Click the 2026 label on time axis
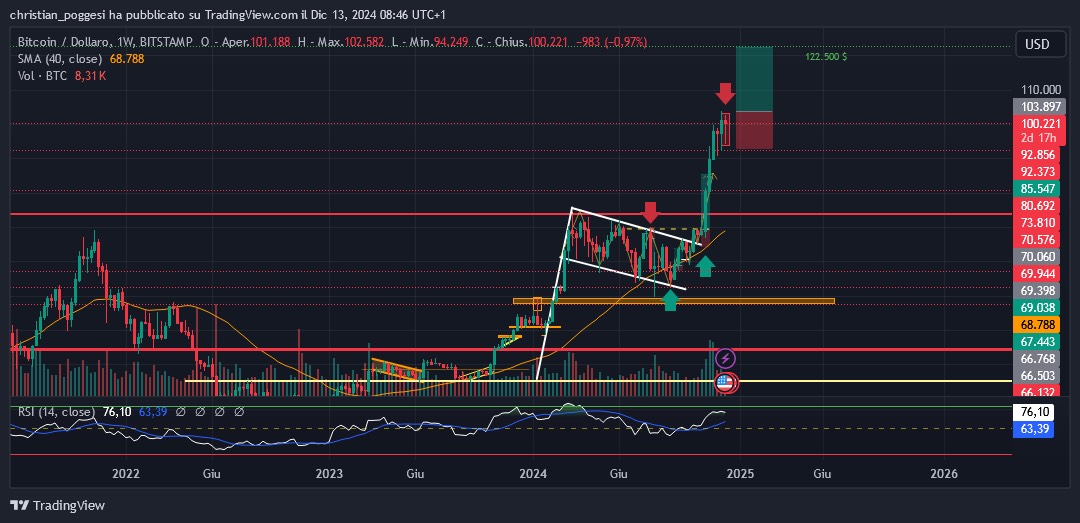This screenshot has width=1080, height=523. click(944, 474)
